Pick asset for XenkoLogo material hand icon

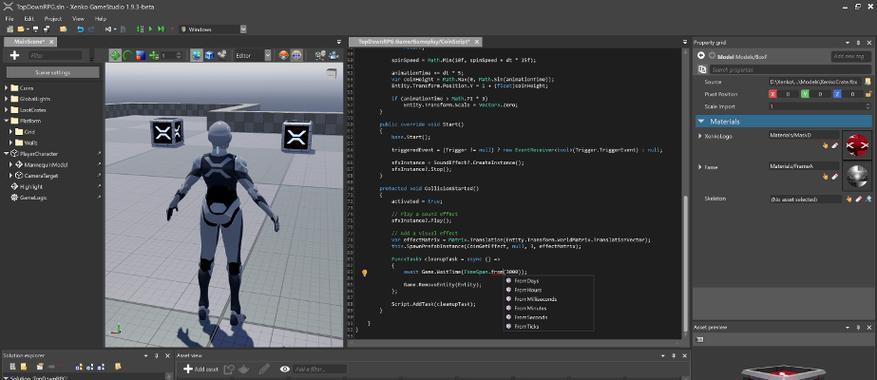point(825,146)
